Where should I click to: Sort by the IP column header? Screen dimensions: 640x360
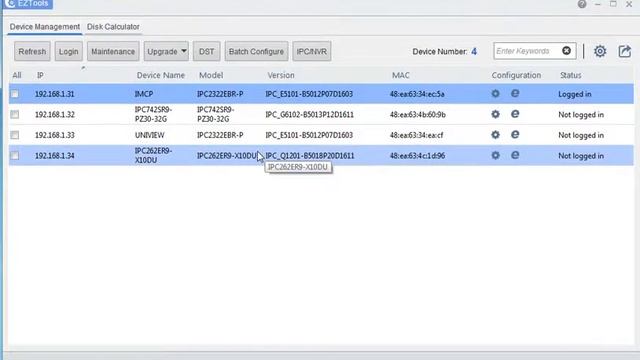tap(40, 76)
